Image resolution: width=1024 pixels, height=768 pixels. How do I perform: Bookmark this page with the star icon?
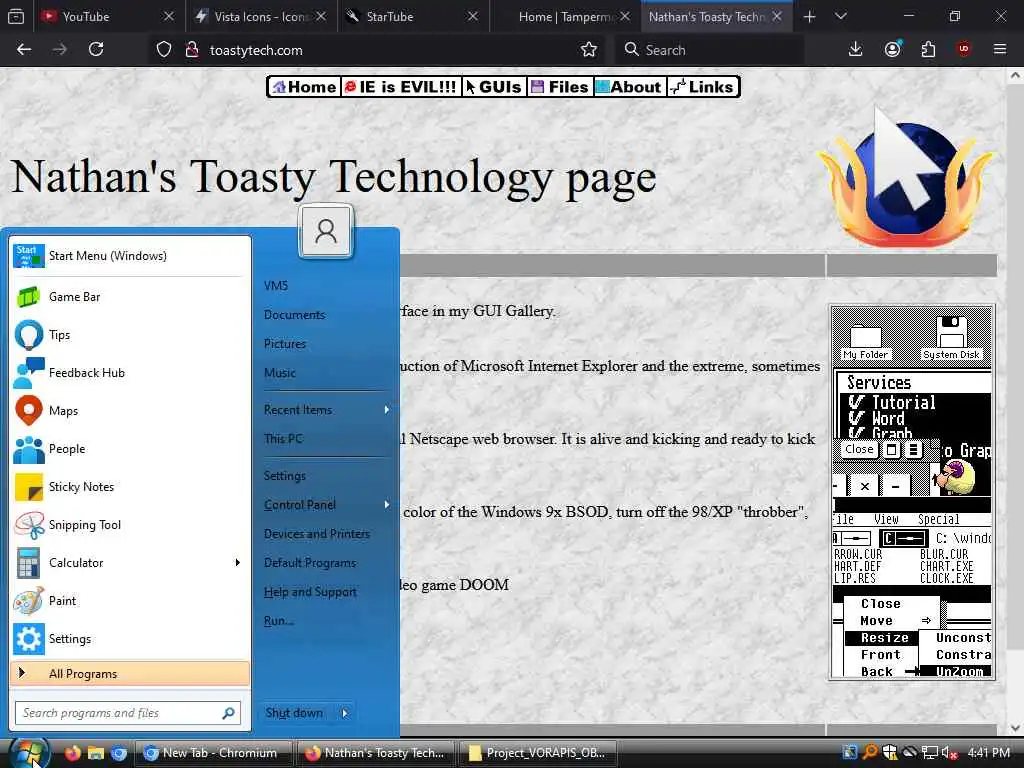click(589, 50)
